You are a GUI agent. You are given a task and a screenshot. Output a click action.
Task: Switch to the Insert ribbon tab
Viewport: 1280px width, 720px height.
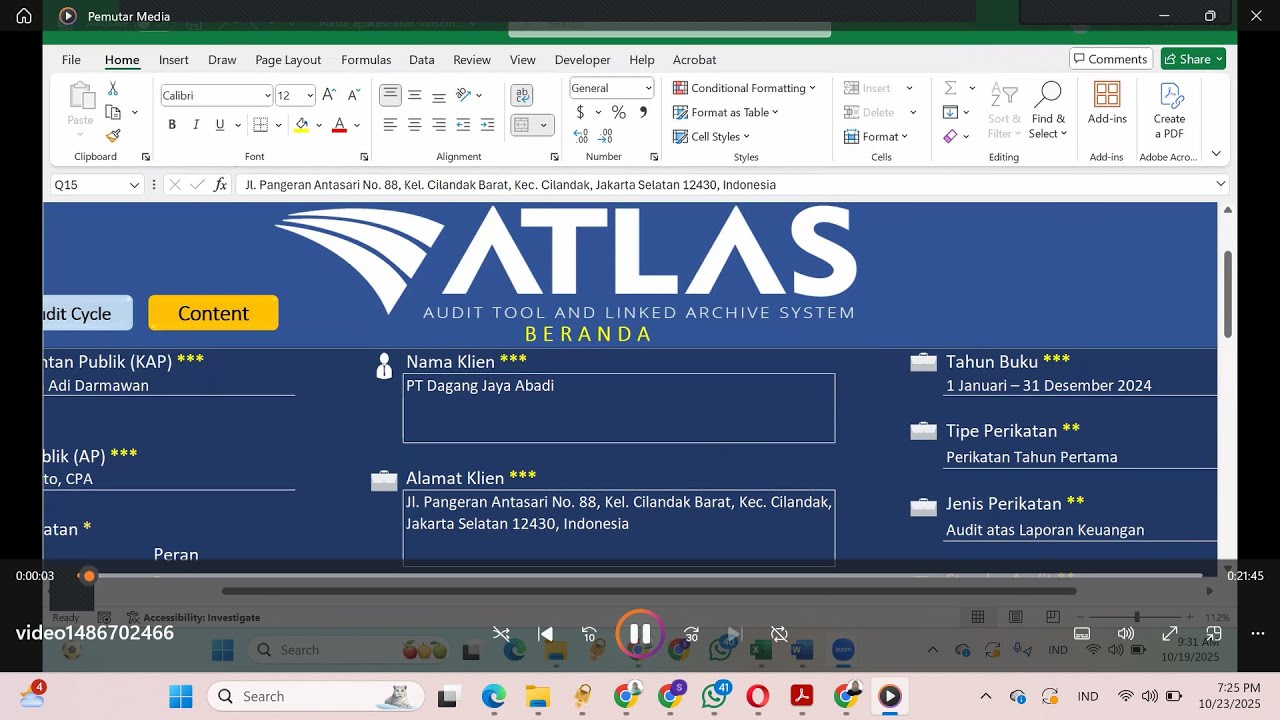pyautogui.click(x=174, y=60)
